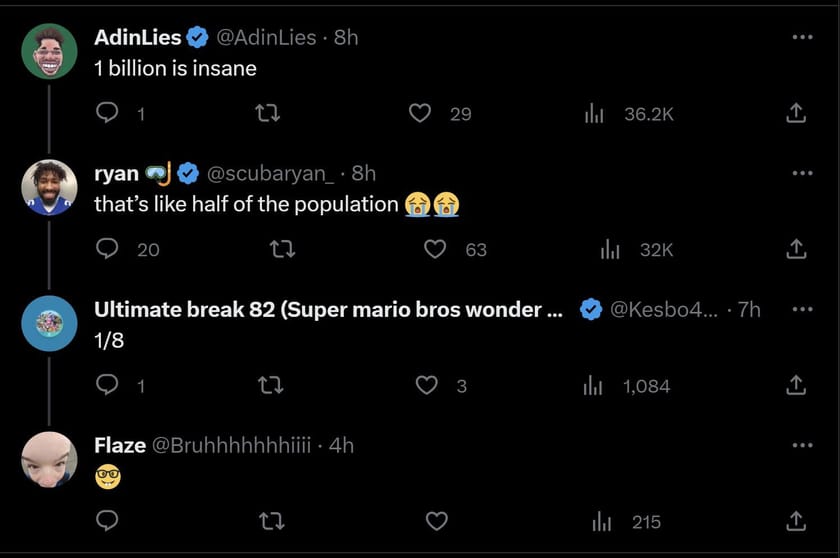Open the Flaze display name link
The width and height of the screenshot is (840, 558).
tap(118, 445)
